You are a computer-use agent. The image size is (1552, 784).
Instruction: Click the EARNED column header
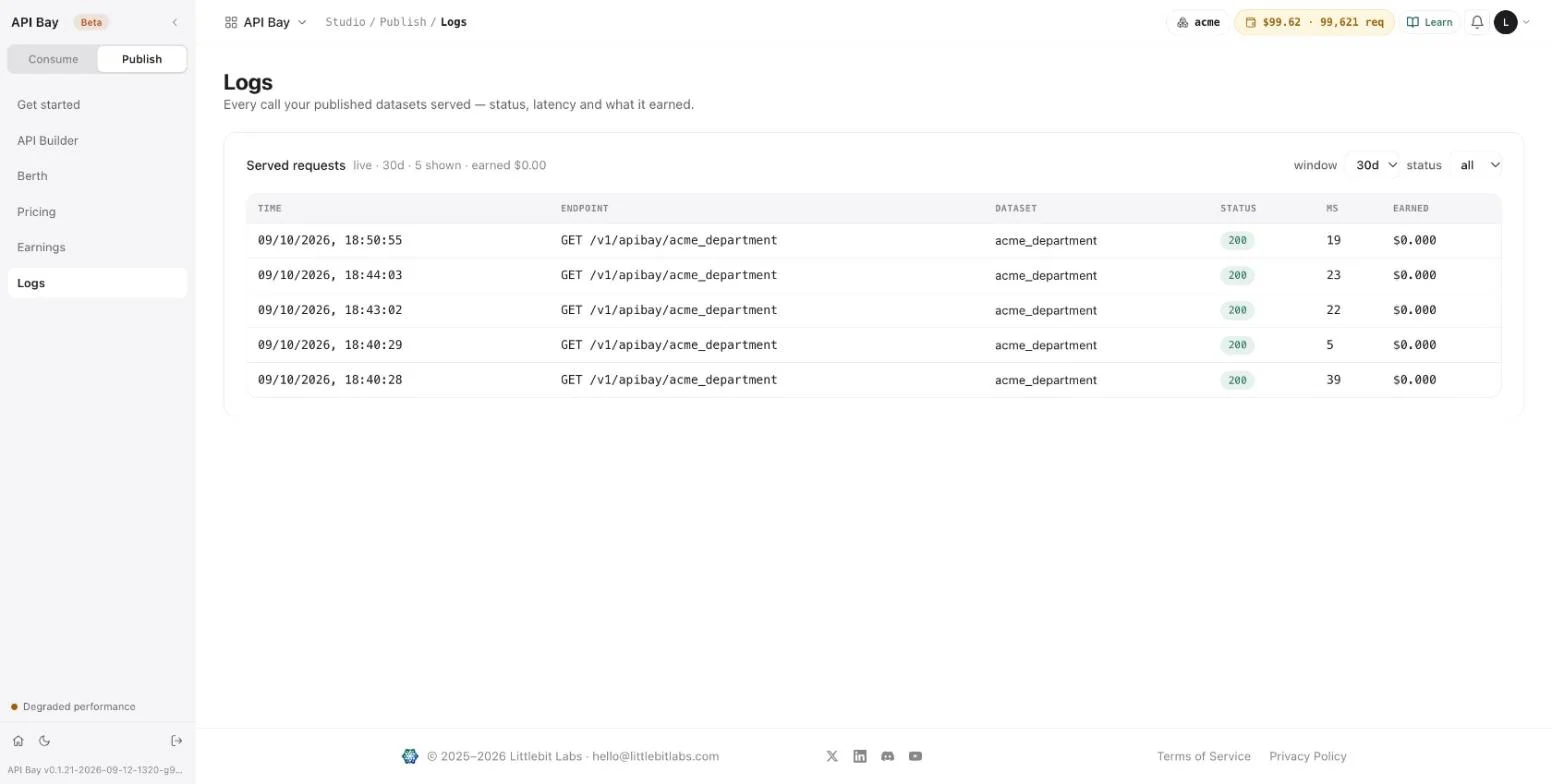(x=1411, y=208)
